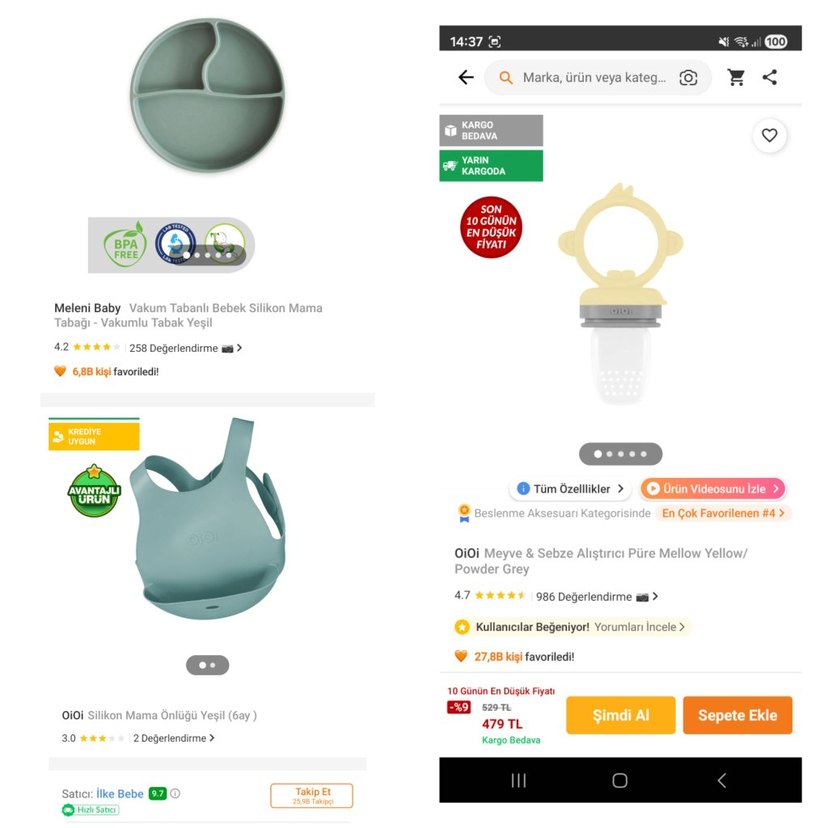Image resolution: width=828 pixels, height=828 pixels.
Task: Toggle the heart favorite button
Action: (769, 135)
